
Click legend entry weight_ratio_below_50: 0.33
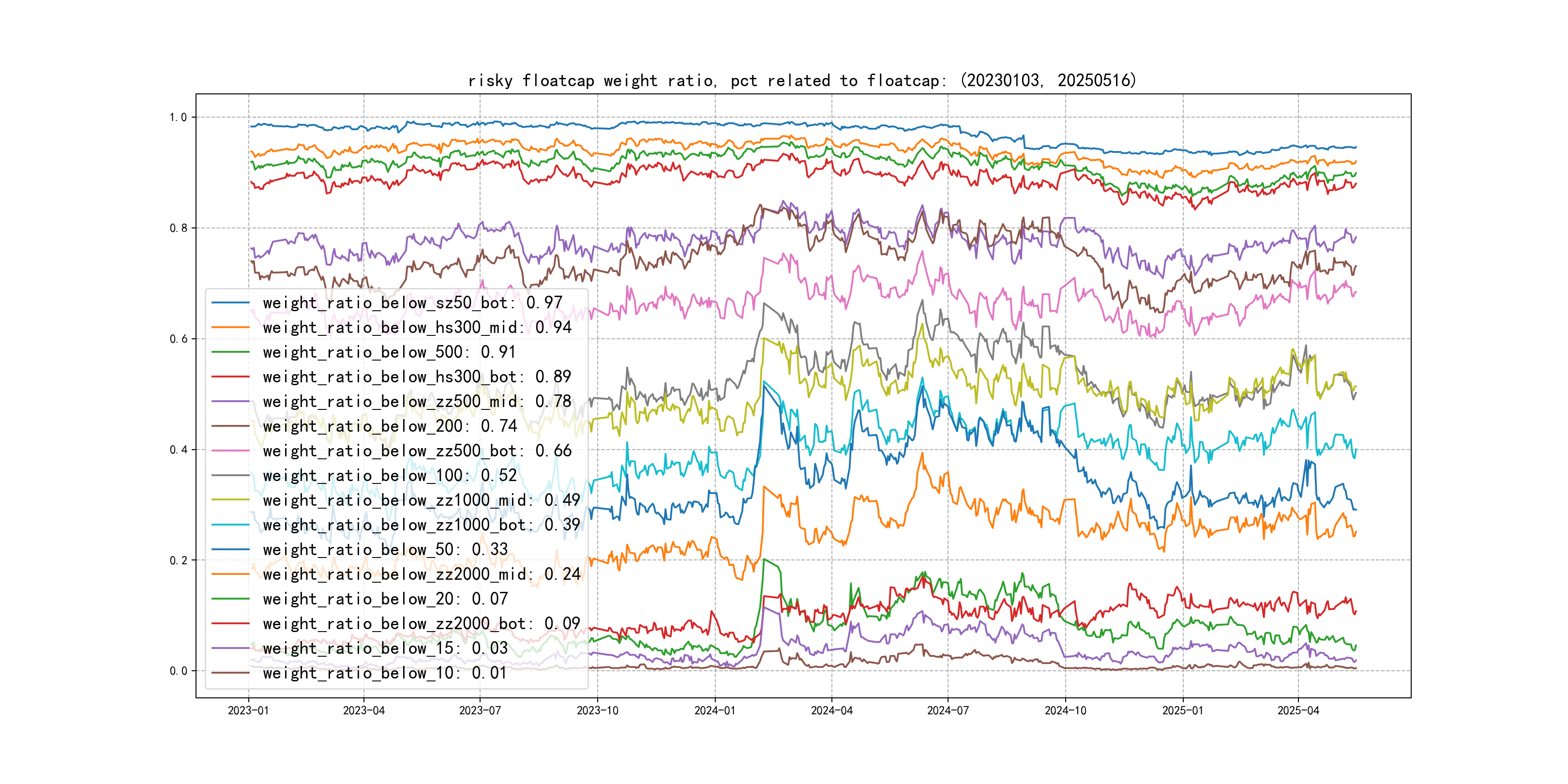385,550
